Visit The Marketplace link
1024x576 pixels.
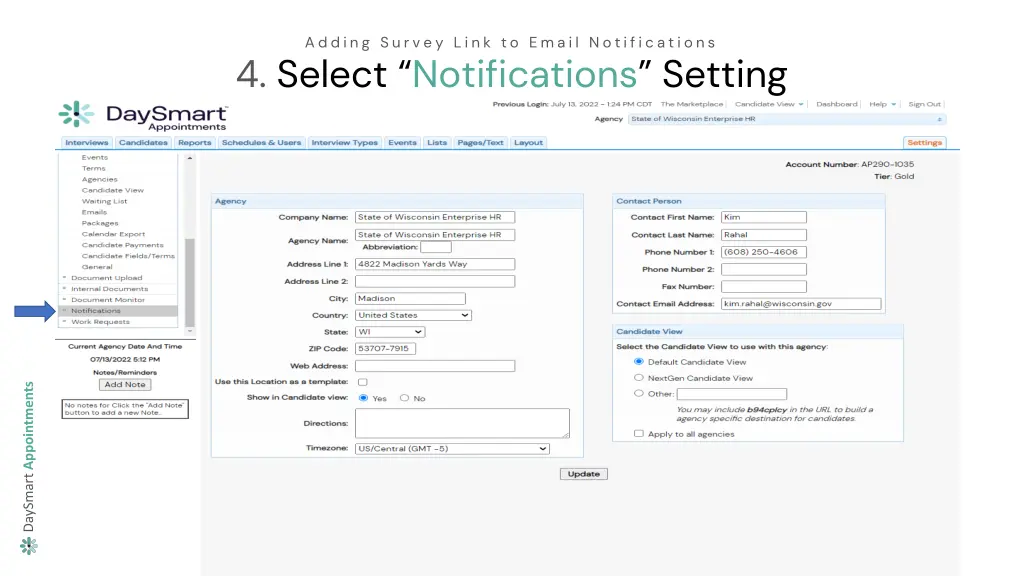(x=692, y=104)
